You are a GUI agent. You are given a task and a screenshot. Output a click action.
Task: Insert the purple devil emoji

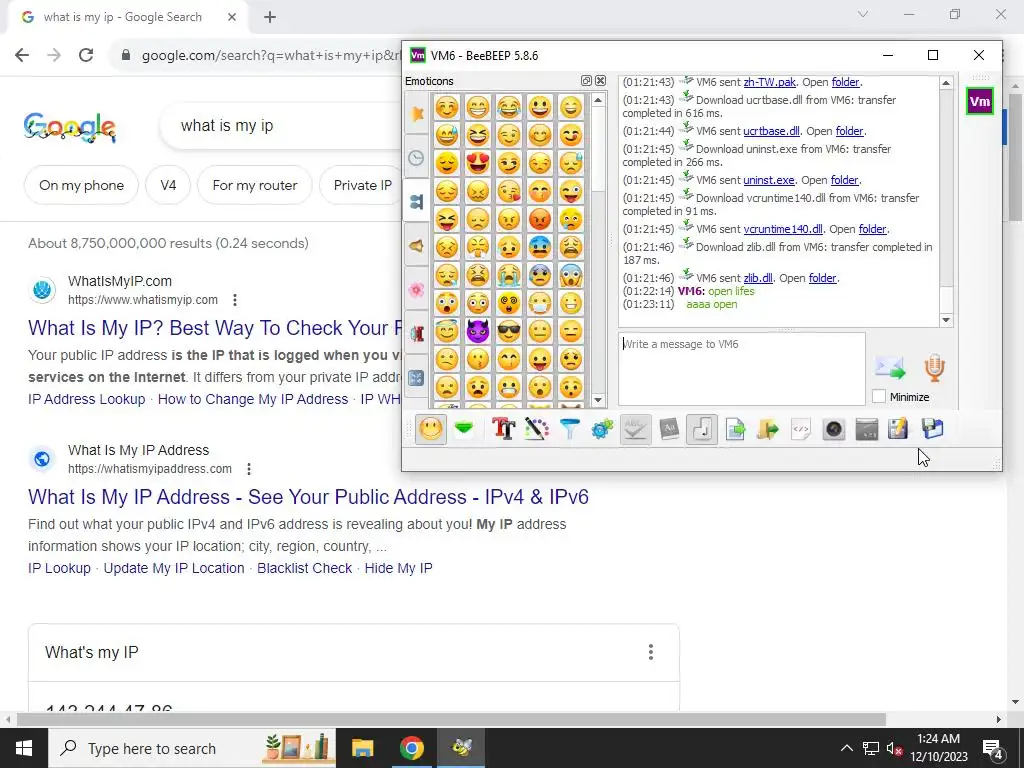pos(478,331)
